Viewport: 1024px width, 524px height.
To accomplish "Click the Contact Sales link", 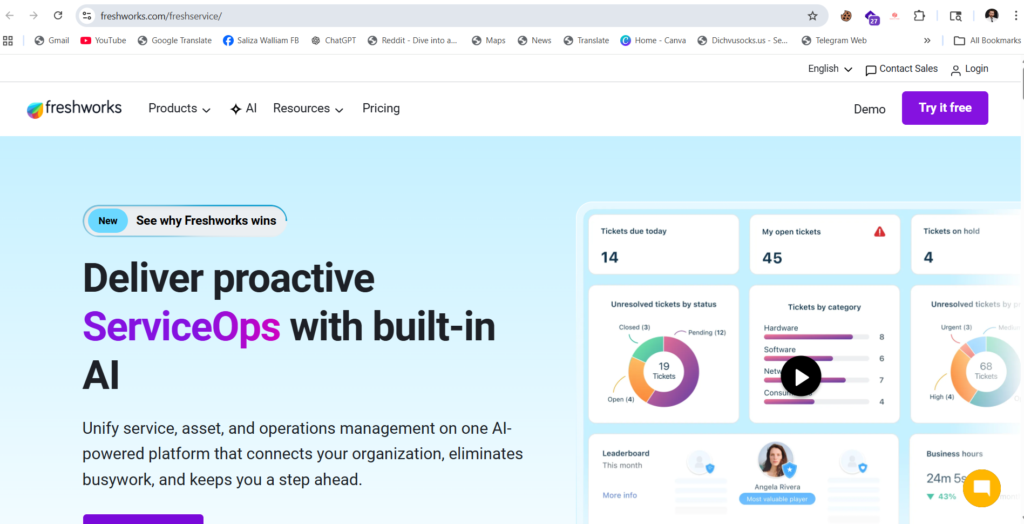I will (x=901, y=69).
